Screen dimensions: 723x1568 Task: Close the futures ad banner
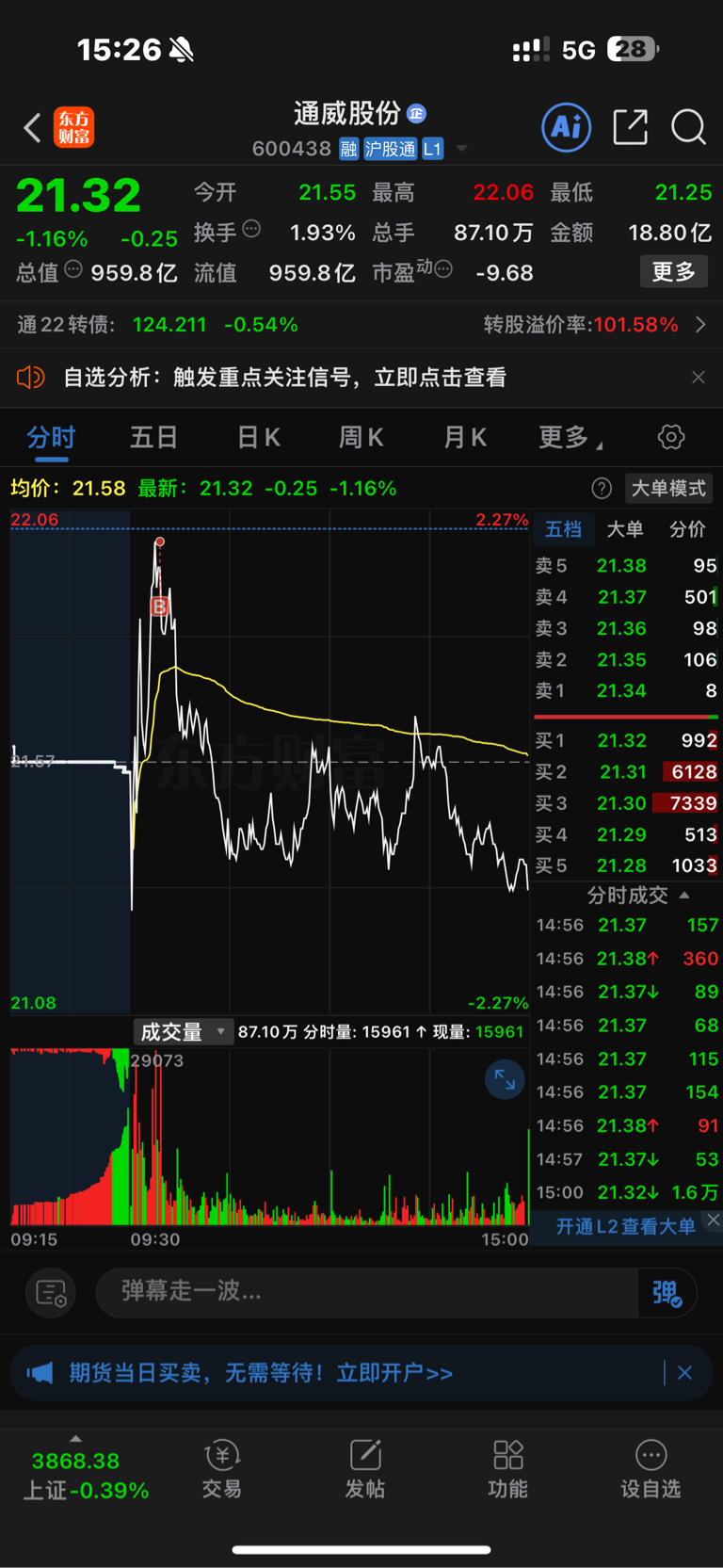(x=685, y=1373)
